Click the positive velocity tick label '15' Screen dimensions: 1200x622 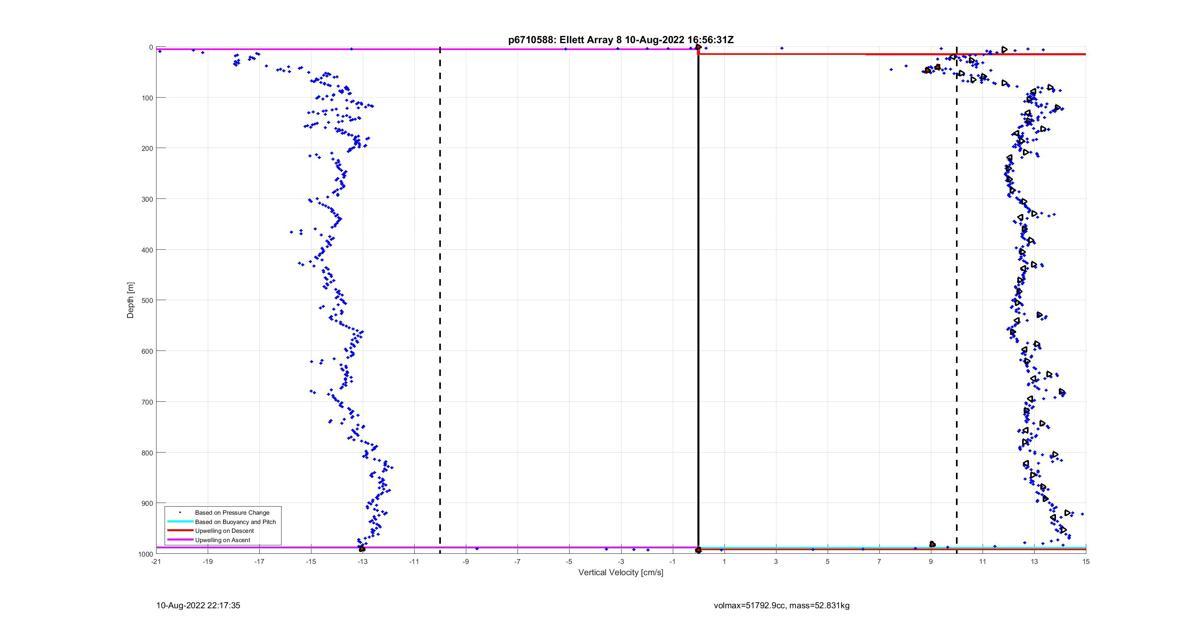click(1086, 562)
